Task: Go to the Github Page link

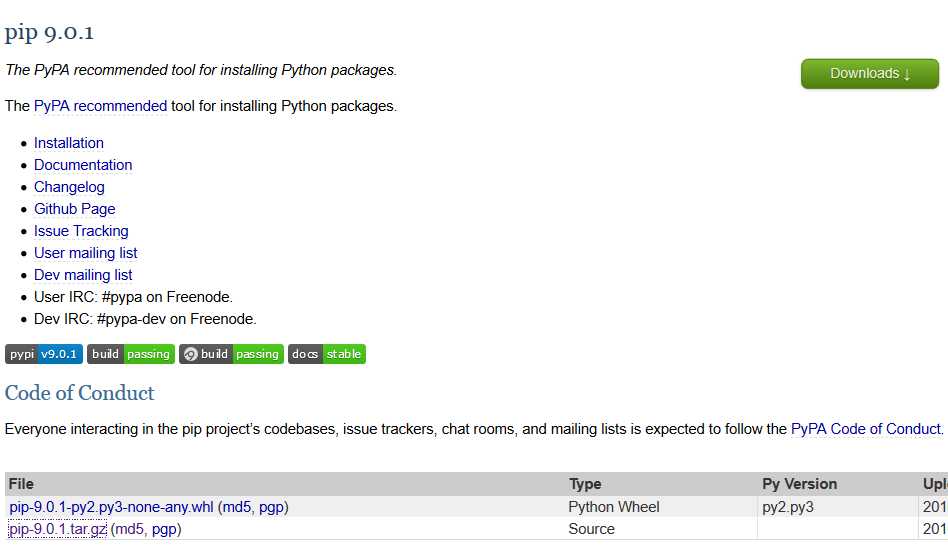Action: pyautogui.click(x=74, y=209)
